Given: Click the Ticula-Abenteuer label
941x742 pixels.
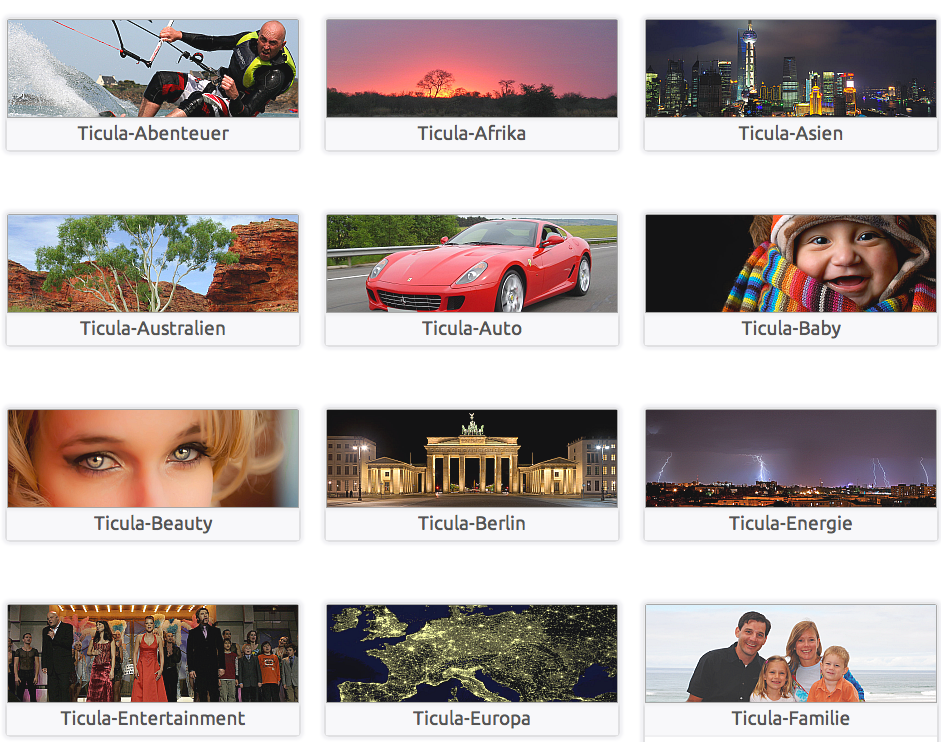Looking at the screenshot, I should click(x=153, y=133).
